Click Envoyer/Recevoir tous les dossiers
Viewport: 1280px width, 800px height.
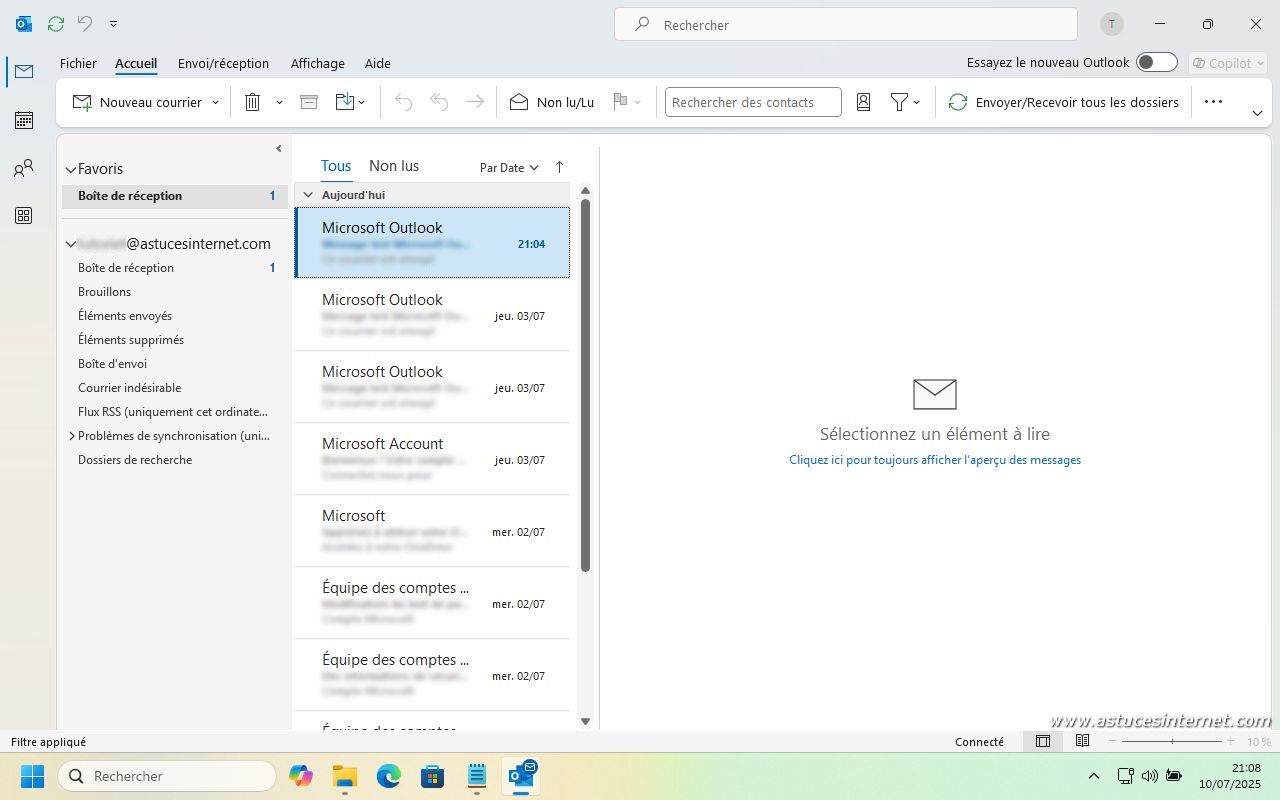tap(1064, 102)
